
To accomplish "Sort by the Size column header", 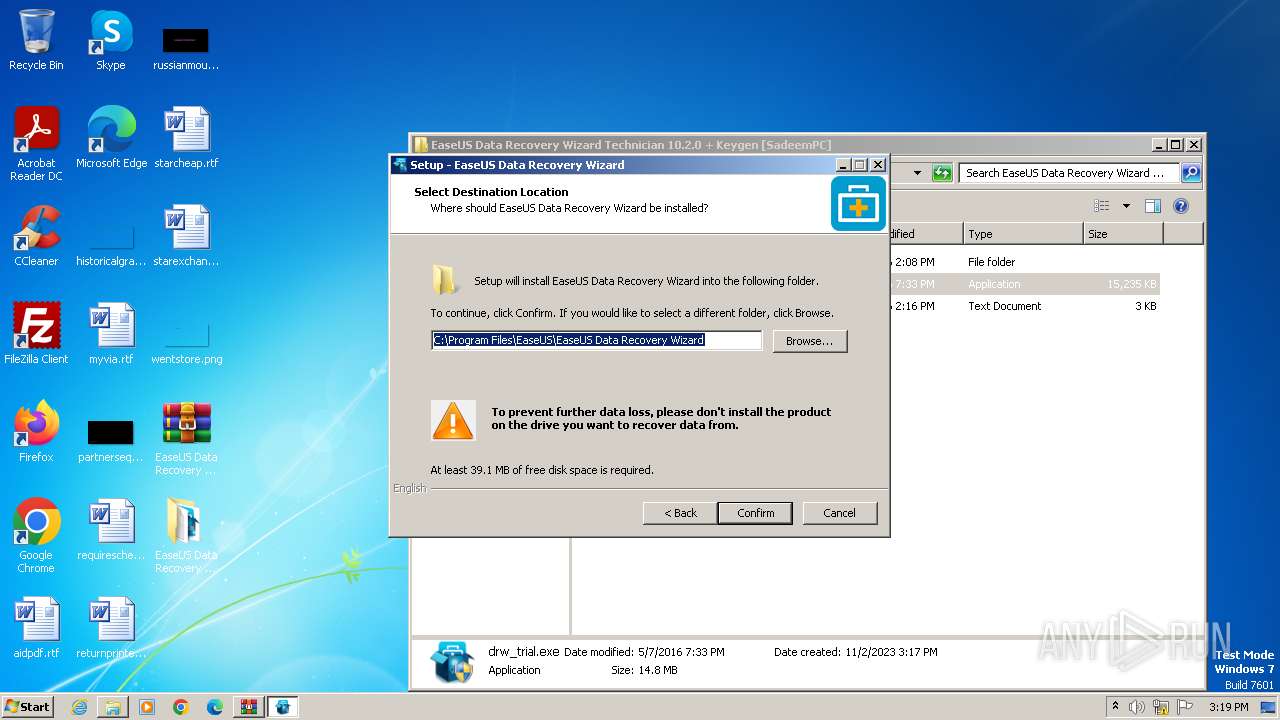I will [1123, 234].
